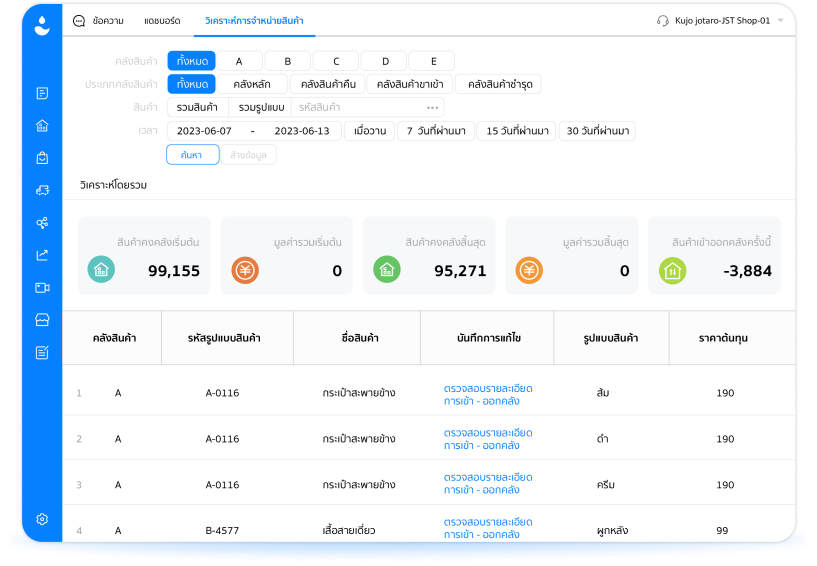Click the คลังสินค้า column header
The height and width of the screenshot is (566, 817).
pos(114,338)
